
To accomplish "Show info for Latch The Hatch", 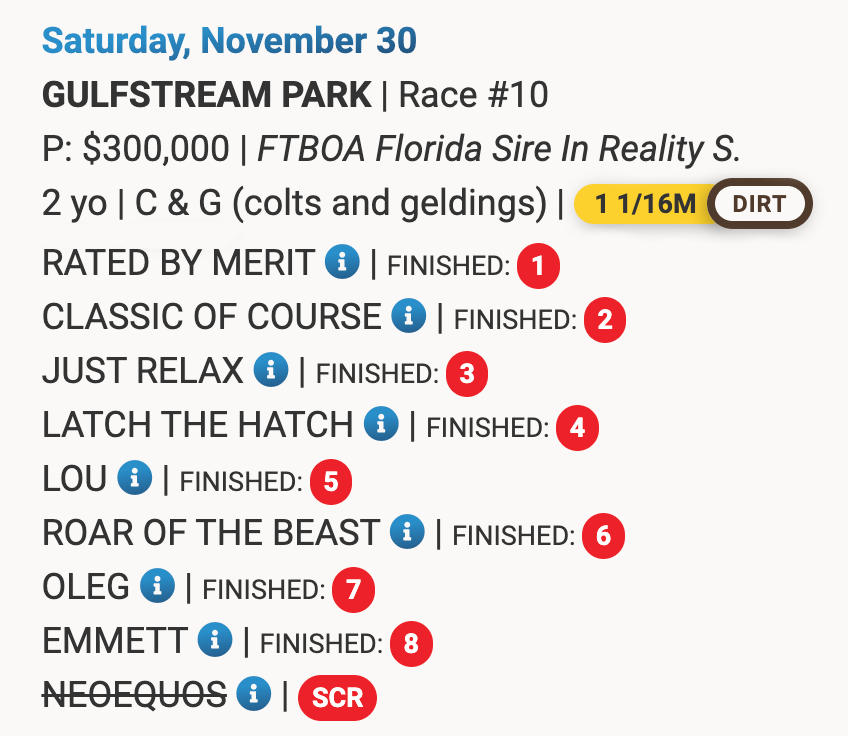I will click(381, 423).
